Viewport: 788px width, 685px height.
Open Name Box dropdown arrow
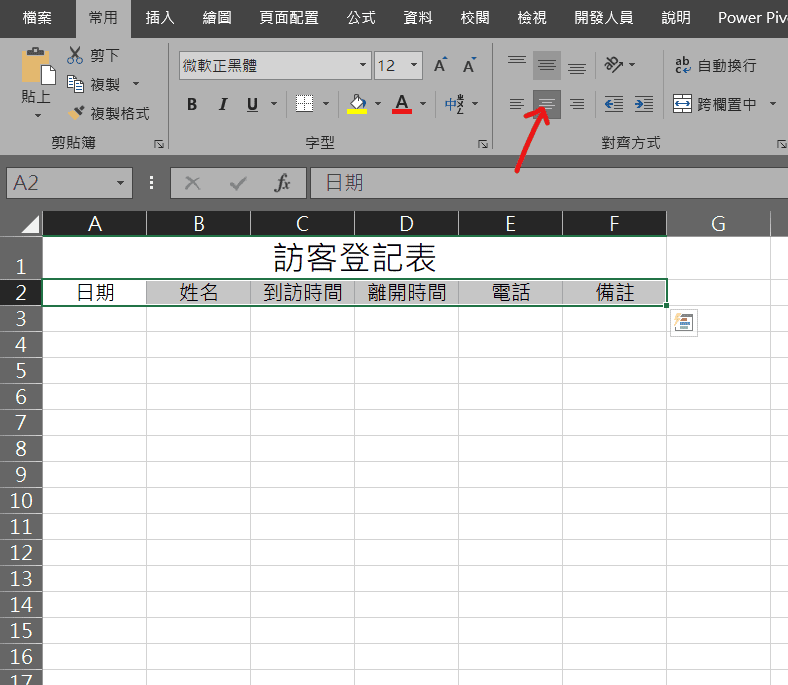click(x=121, y=183)
